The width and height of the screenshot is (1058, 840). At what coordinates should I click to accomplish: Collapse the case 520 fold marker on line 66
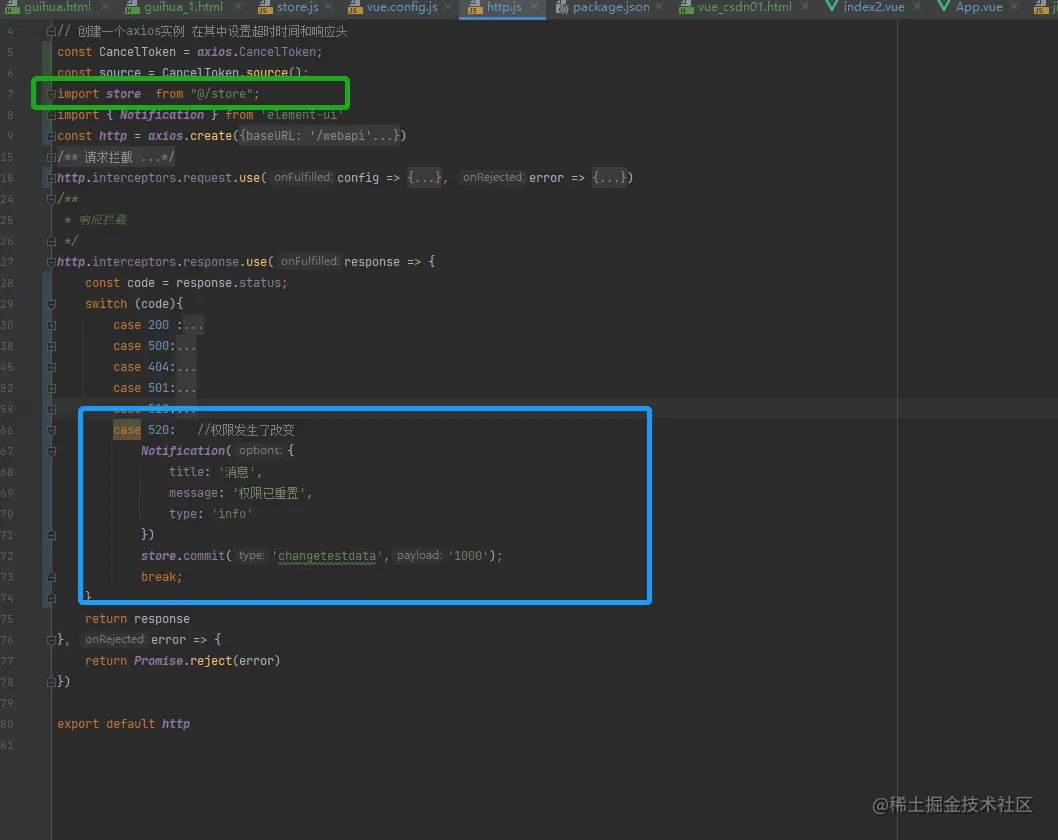51,430
